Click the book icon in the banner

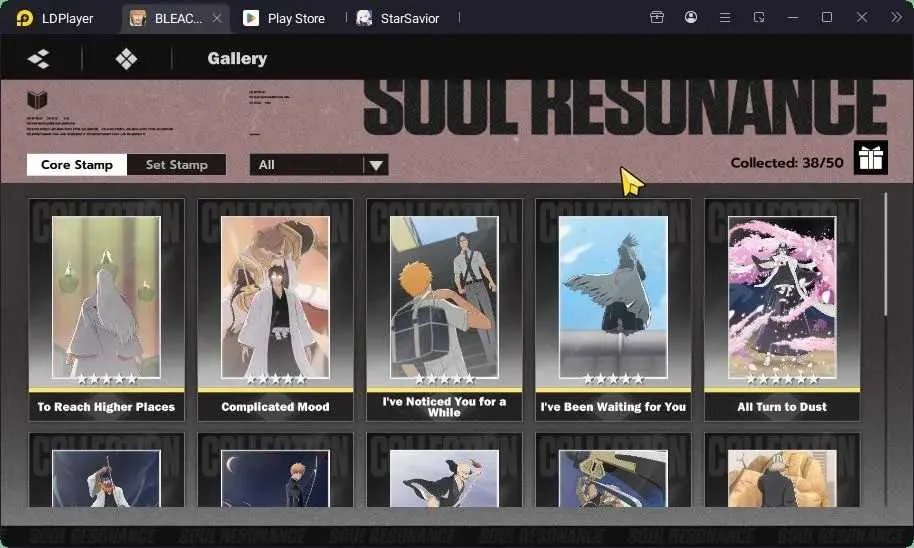(x=37, y=100)
